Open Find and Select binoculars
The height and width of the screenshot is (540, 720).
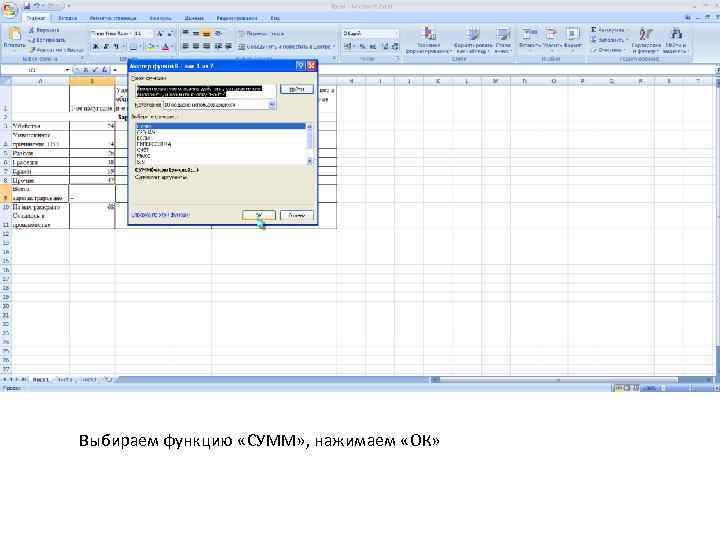tap(675, 40)
